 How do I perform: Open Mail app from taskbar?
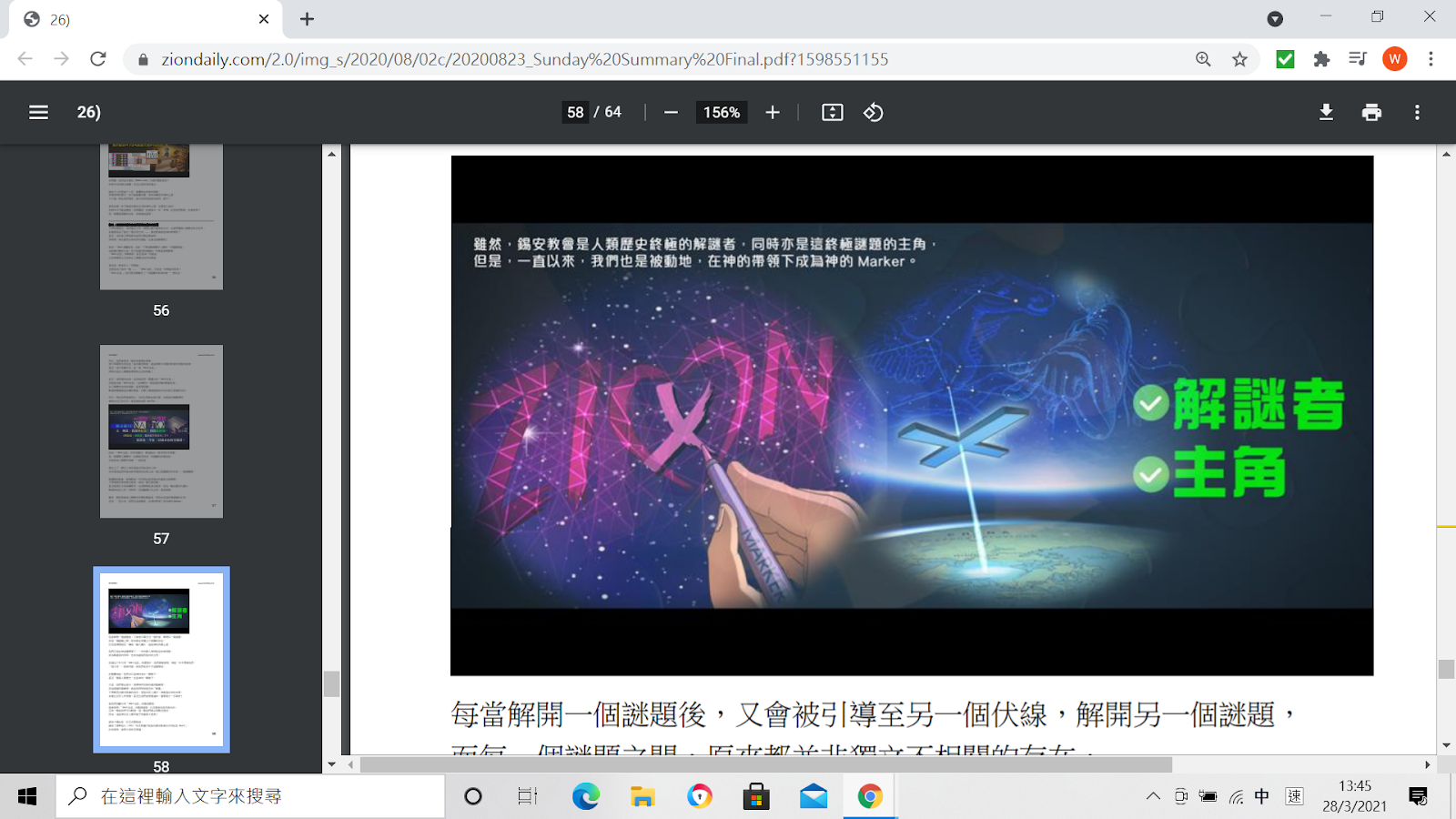(x=814, y=797)
